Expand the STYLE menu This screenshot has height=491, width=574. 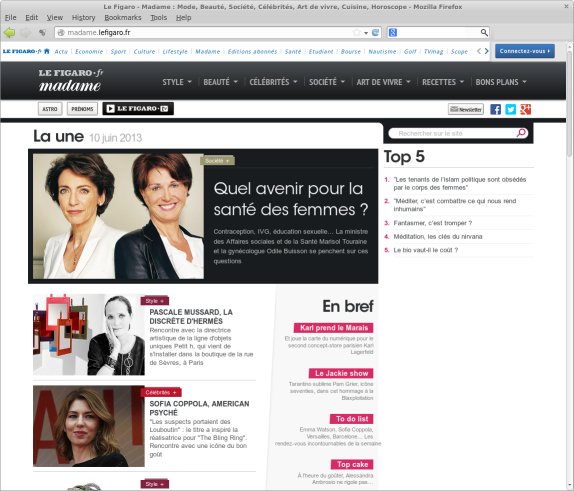pos(177,82)
